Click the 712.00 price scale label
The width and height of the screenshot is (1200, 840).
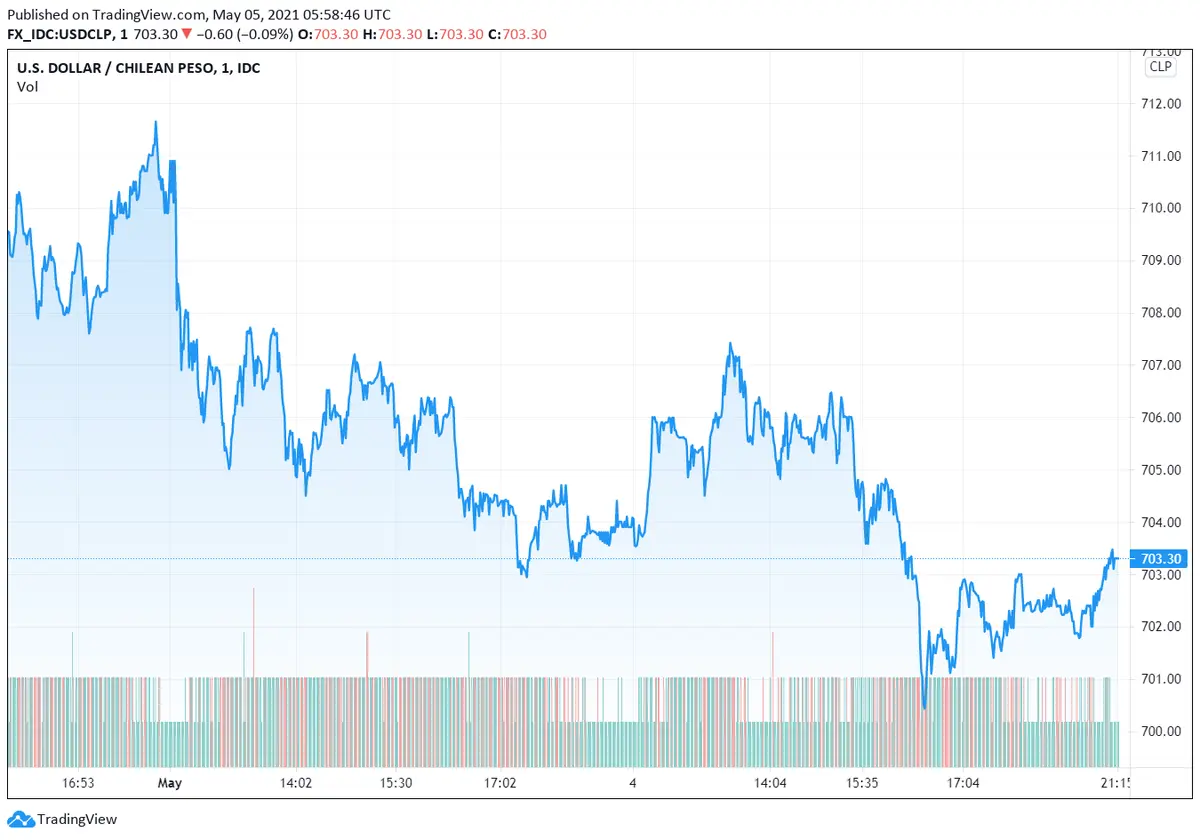pos(1161,104)
